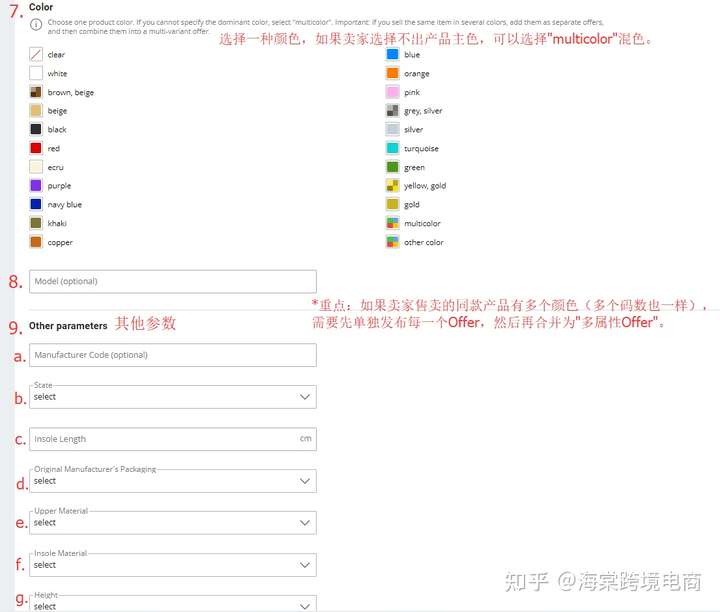Pick the purple color swatch
This screenshot has width=720, height=612.
(x=36, y=185)
